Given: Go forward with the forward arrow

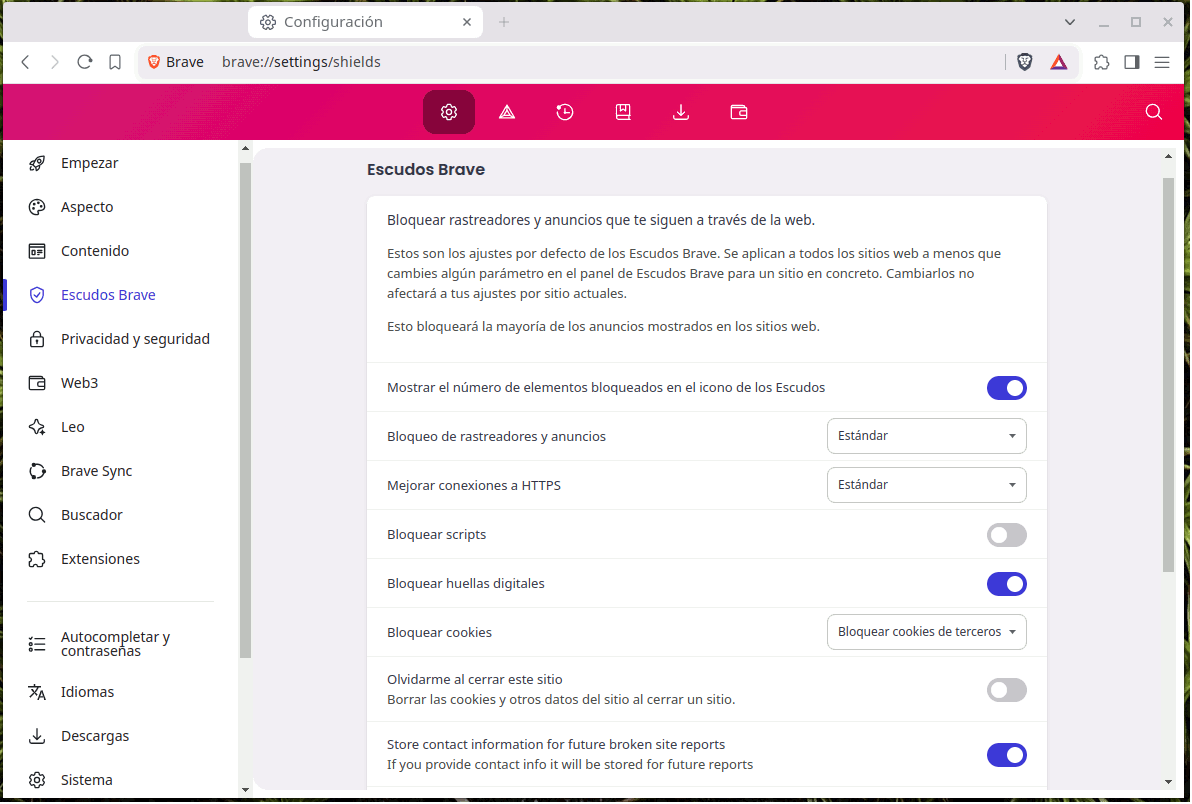Looking at the screenshot, I should click(55, 62).
